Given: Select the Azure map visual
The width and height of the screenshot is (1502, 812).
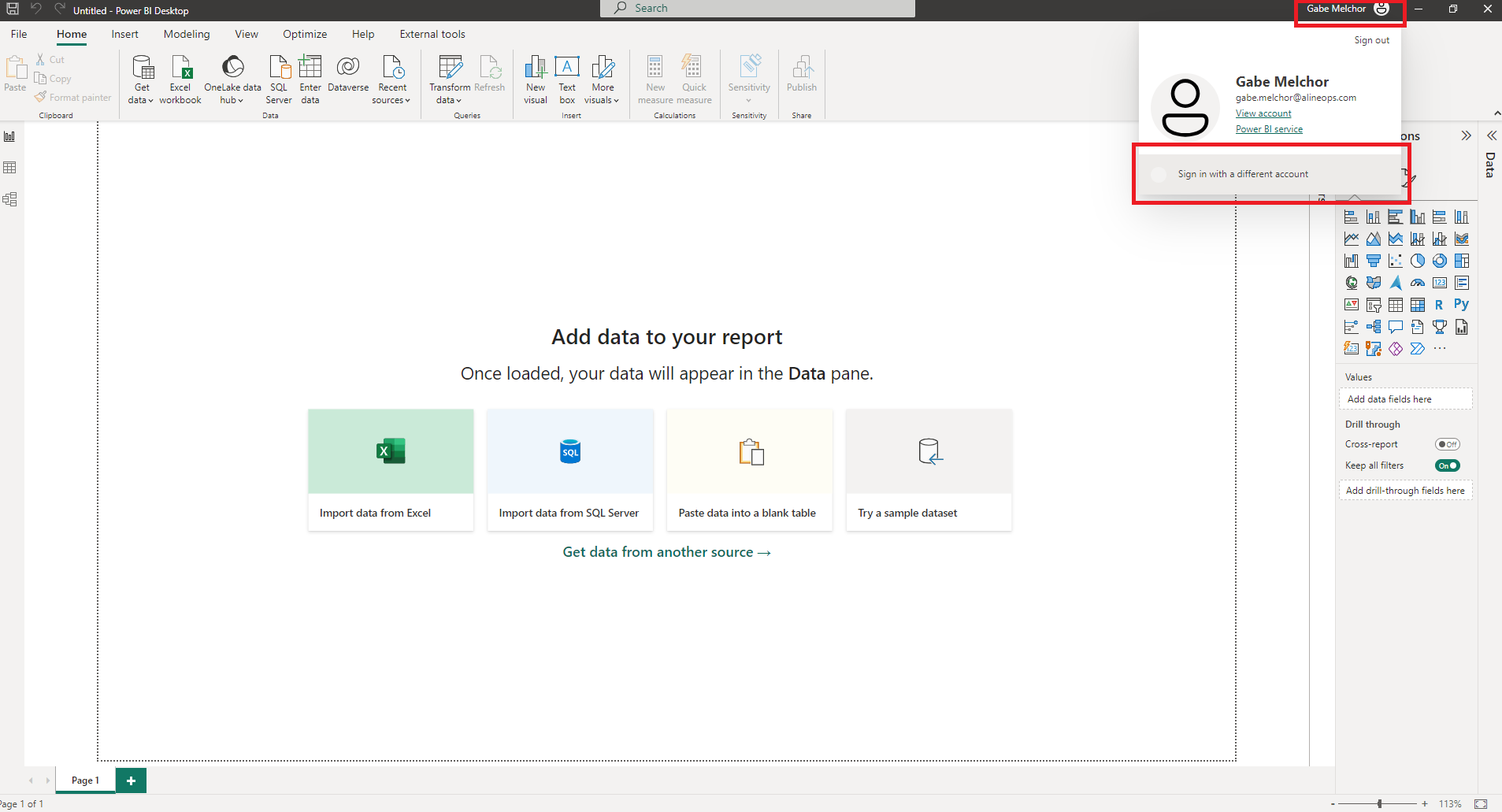Looking at the screenshot, I should tap(1396, 283).
